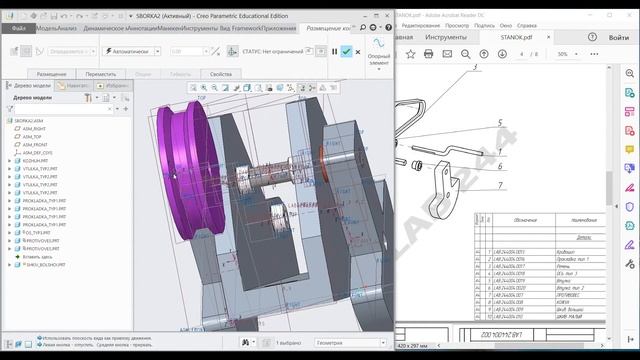Expand the SHKIV_BOLSHOI.PRT tree node
This screenshot has width=640, height=360.
pos(9,265)
